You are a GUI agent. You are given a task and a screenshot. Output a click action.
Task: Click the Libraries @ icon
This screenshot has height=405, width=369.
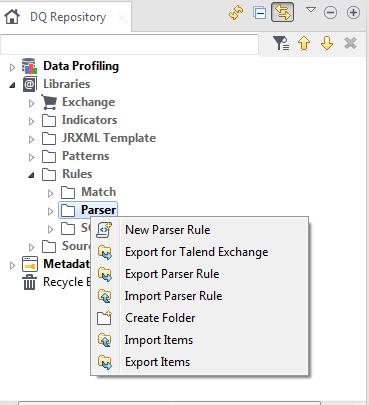(x=29, y=84)
